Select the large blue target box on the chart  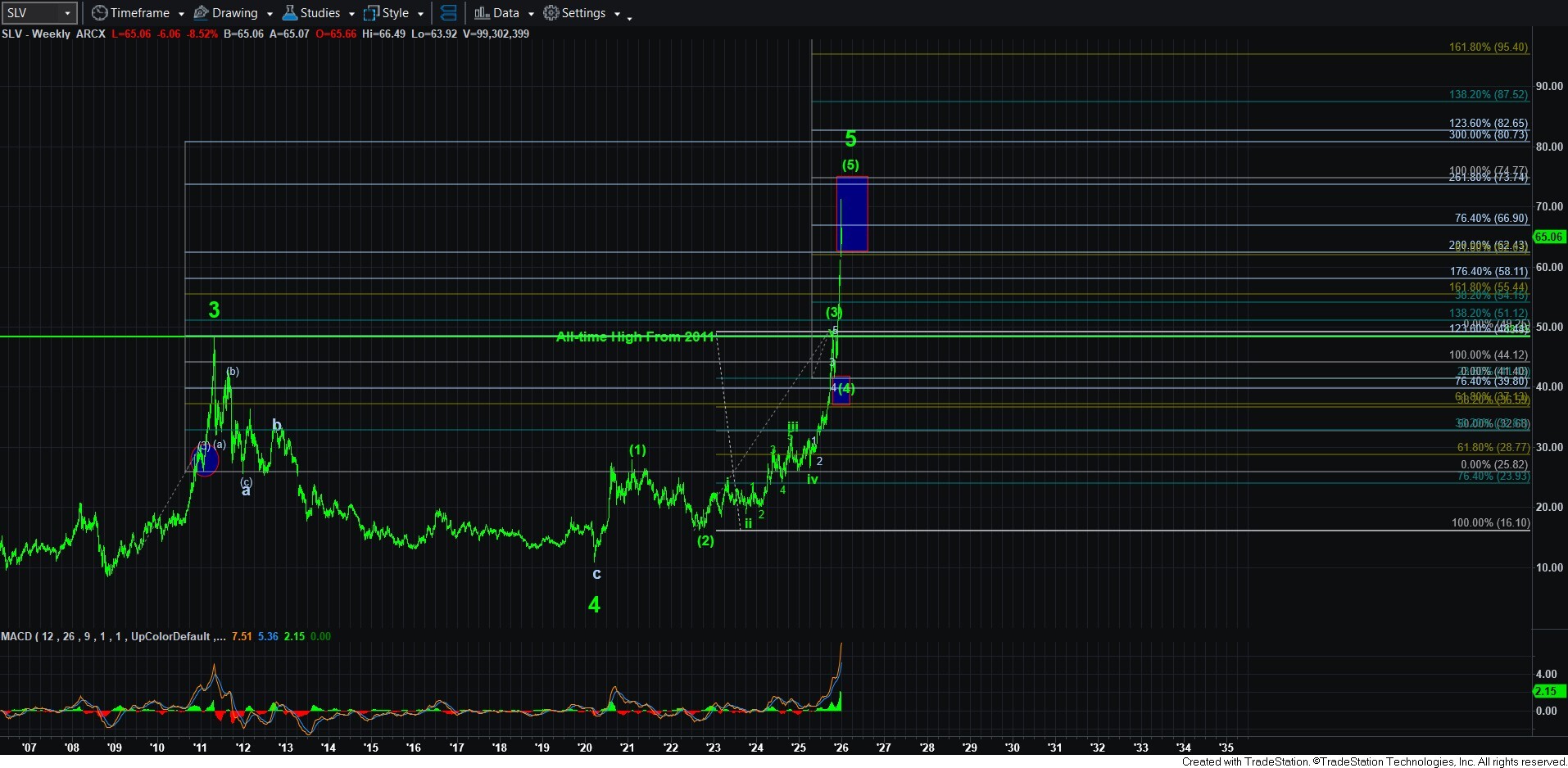tap(852, 214)
